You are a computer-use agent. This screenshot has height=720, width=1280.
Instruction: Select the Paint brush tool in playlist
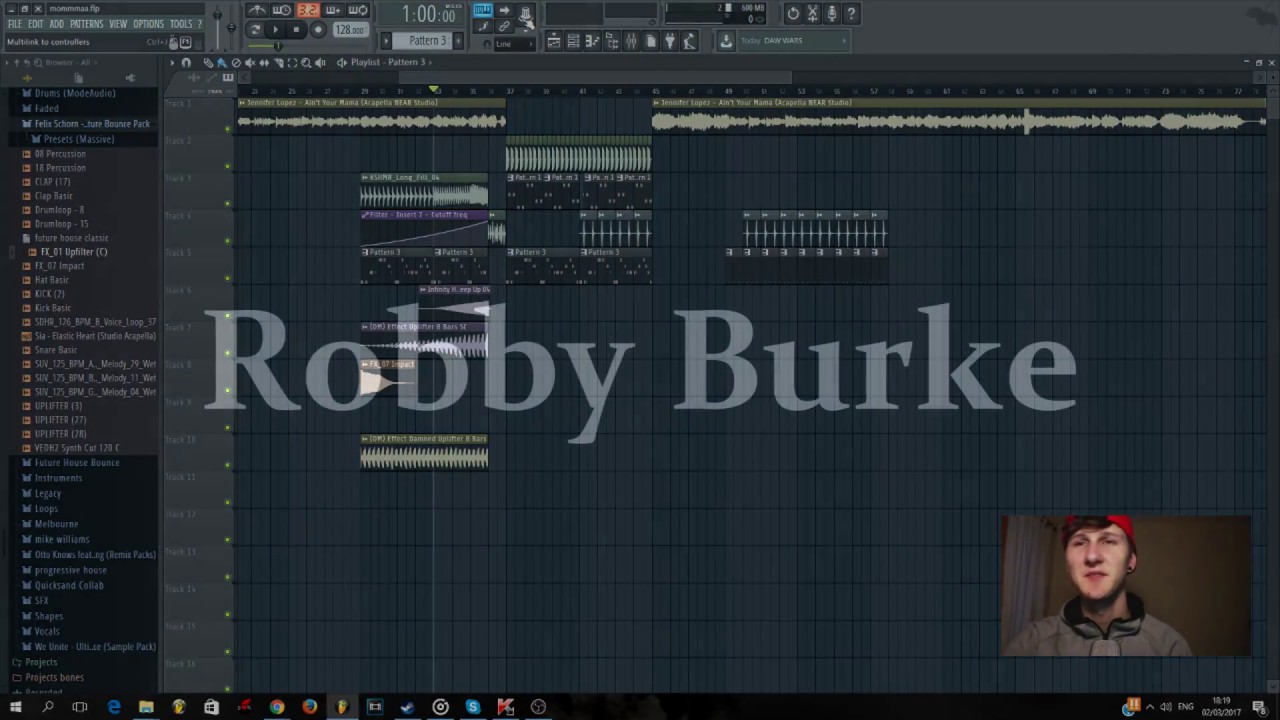click(222, 62)
